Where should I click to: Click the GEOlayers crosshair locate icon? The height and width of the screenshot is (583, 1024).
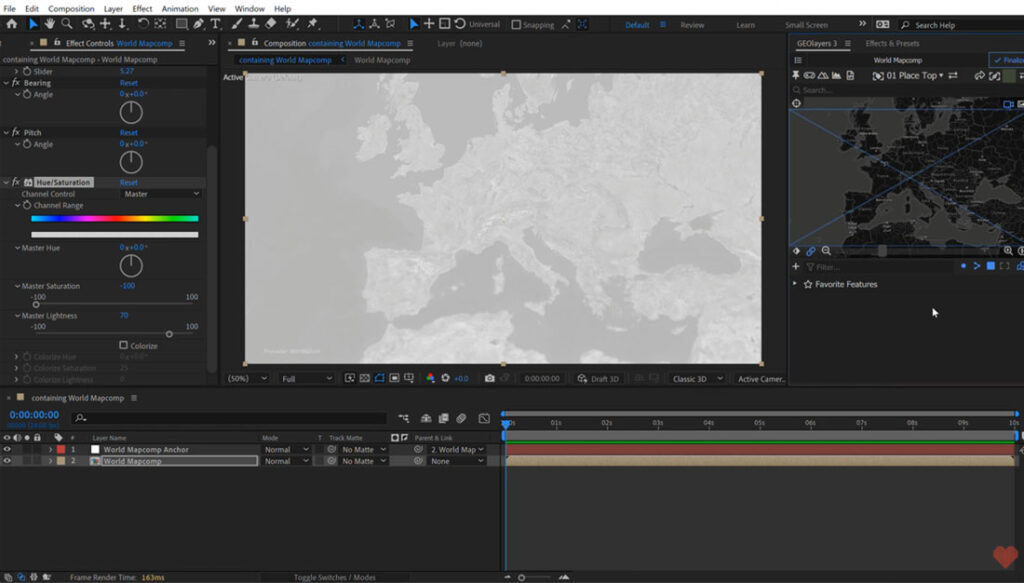[x=796, y=103]
